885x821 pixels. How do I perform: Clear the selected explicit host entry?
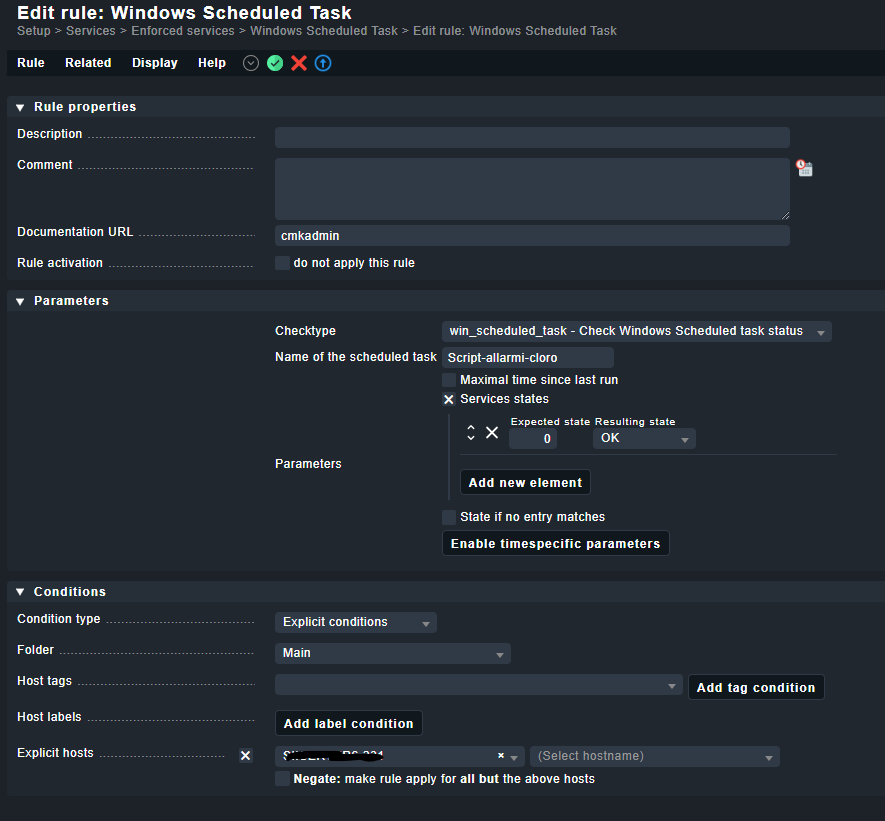(x=500, y=756)
